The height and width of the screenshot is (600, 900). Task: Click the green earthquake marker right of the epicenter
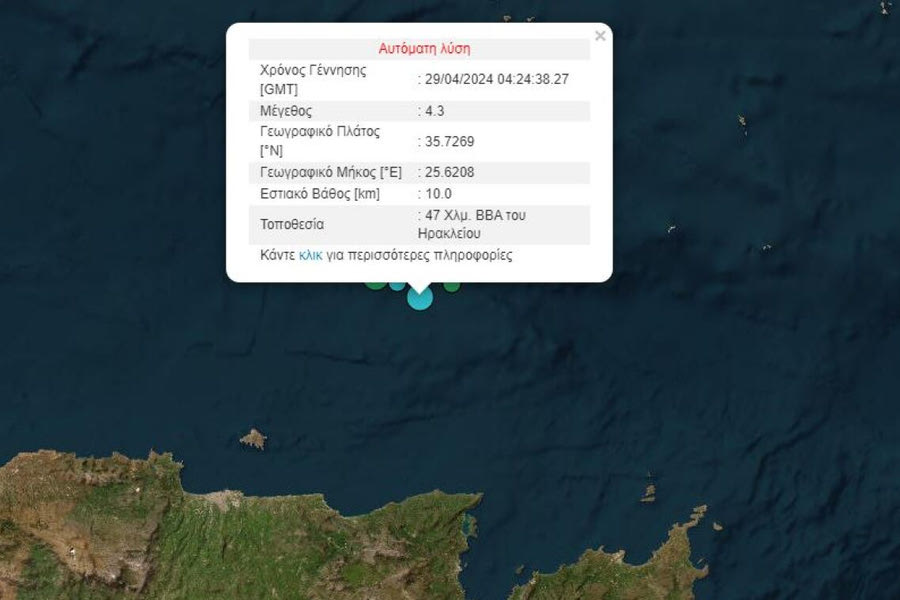click(x=452, y=285)
